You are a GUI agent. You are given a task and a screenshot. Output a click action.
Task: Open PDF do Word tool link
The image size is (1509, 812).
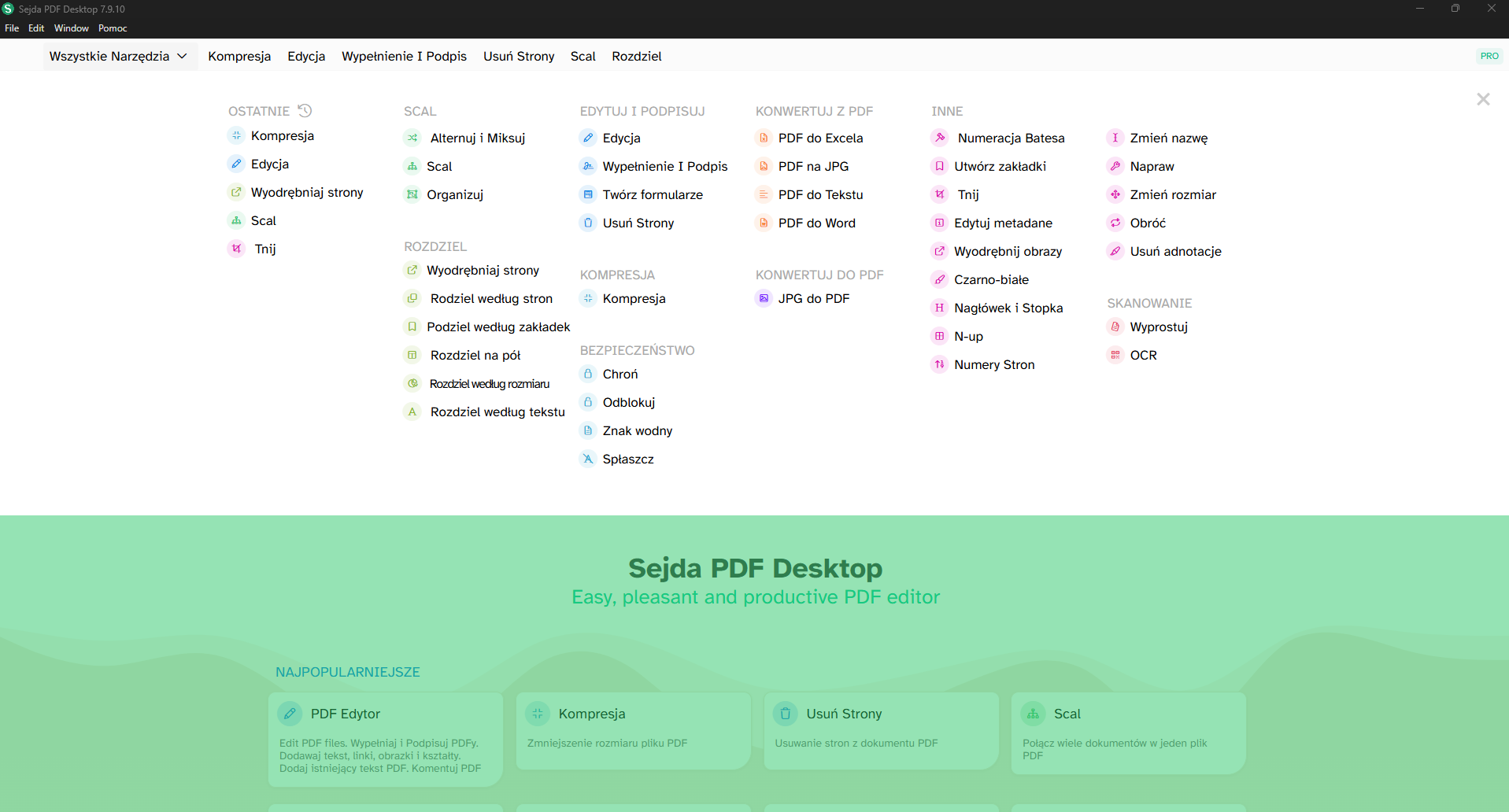817,223
